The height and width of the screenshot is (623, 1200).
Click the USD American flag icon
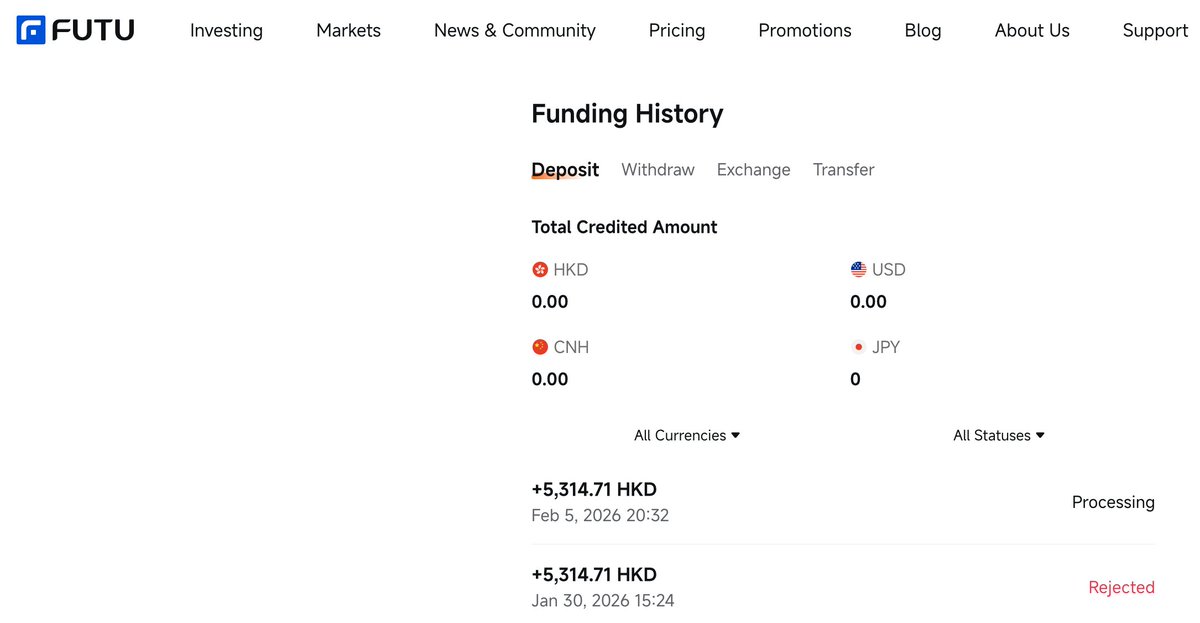click(x=858, y=269)
